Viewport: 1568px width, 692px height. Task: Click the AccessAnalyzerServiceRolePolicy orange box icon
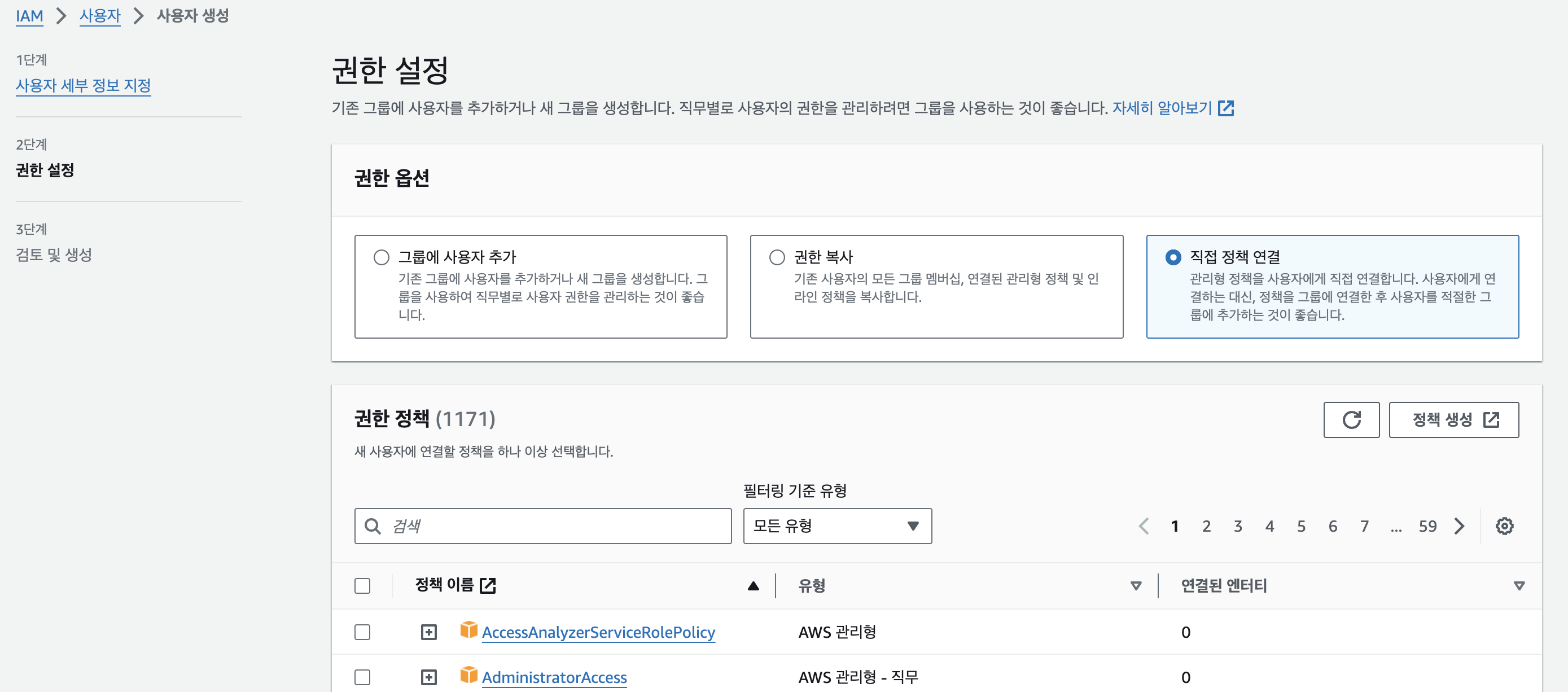coord(468,629)
